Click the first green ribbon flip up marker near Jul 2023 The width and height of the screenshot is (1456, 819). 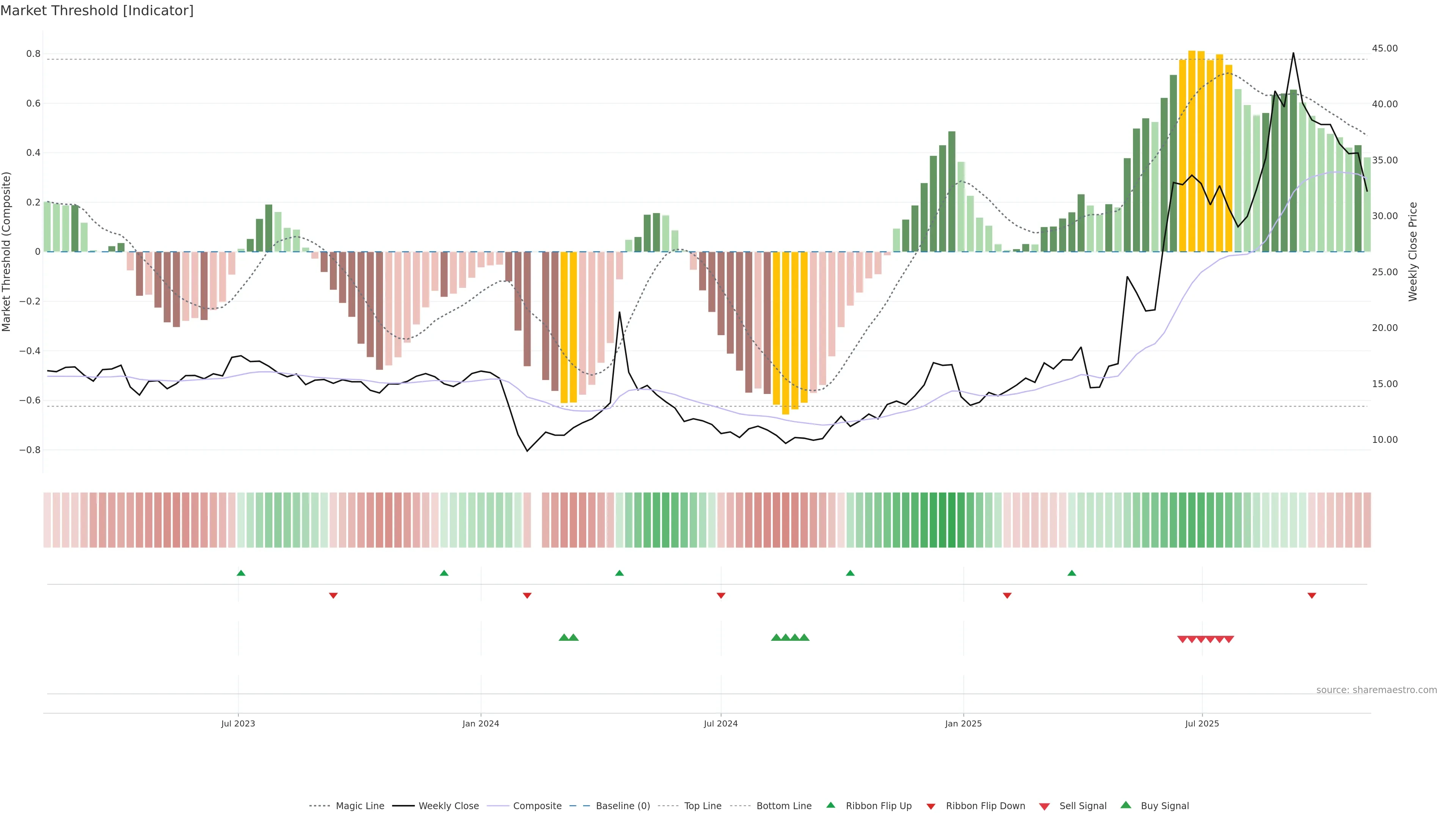click(241, 573)
